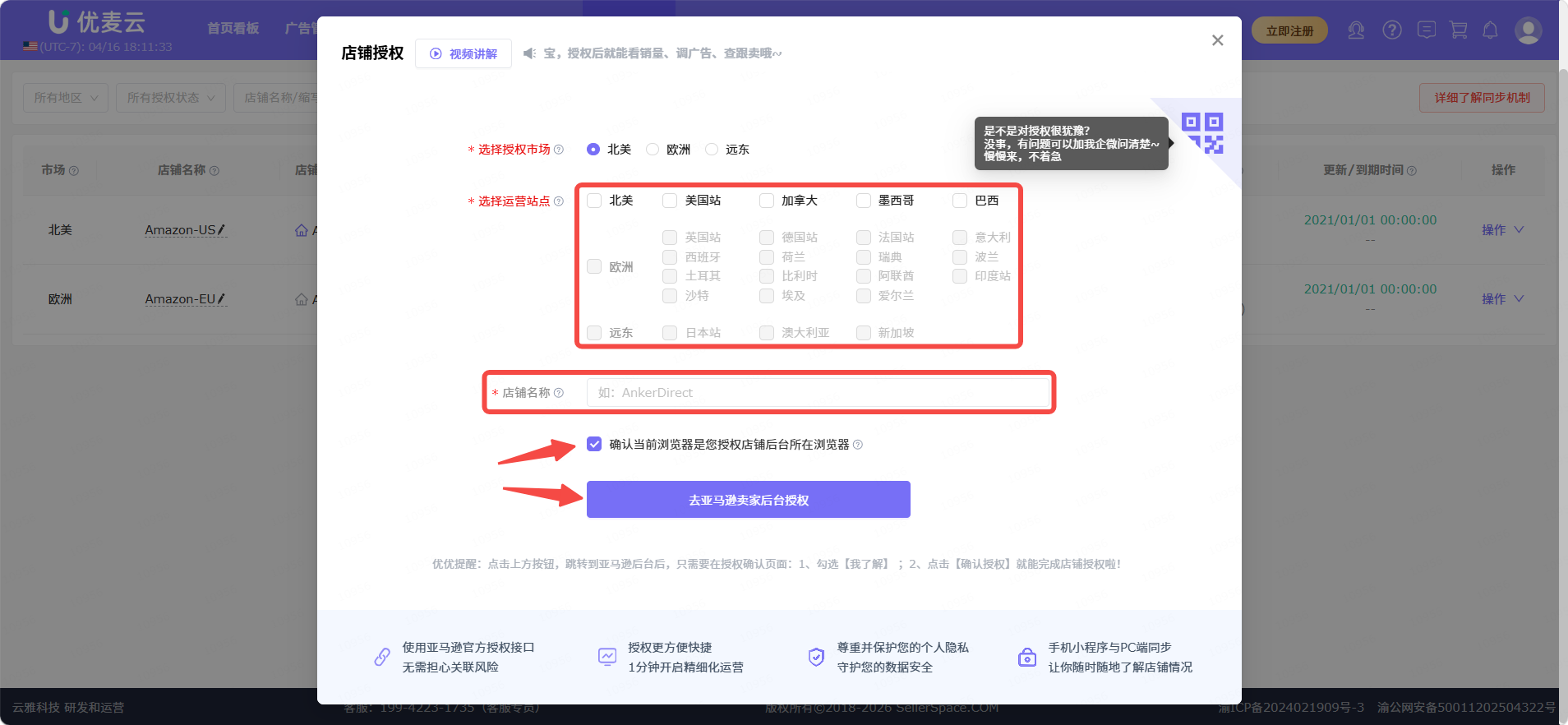The height and width of the screenshot is (725, 1568).
Task: Click help icon beside 店铺名称 column header
Action: [x=214, y=171]
